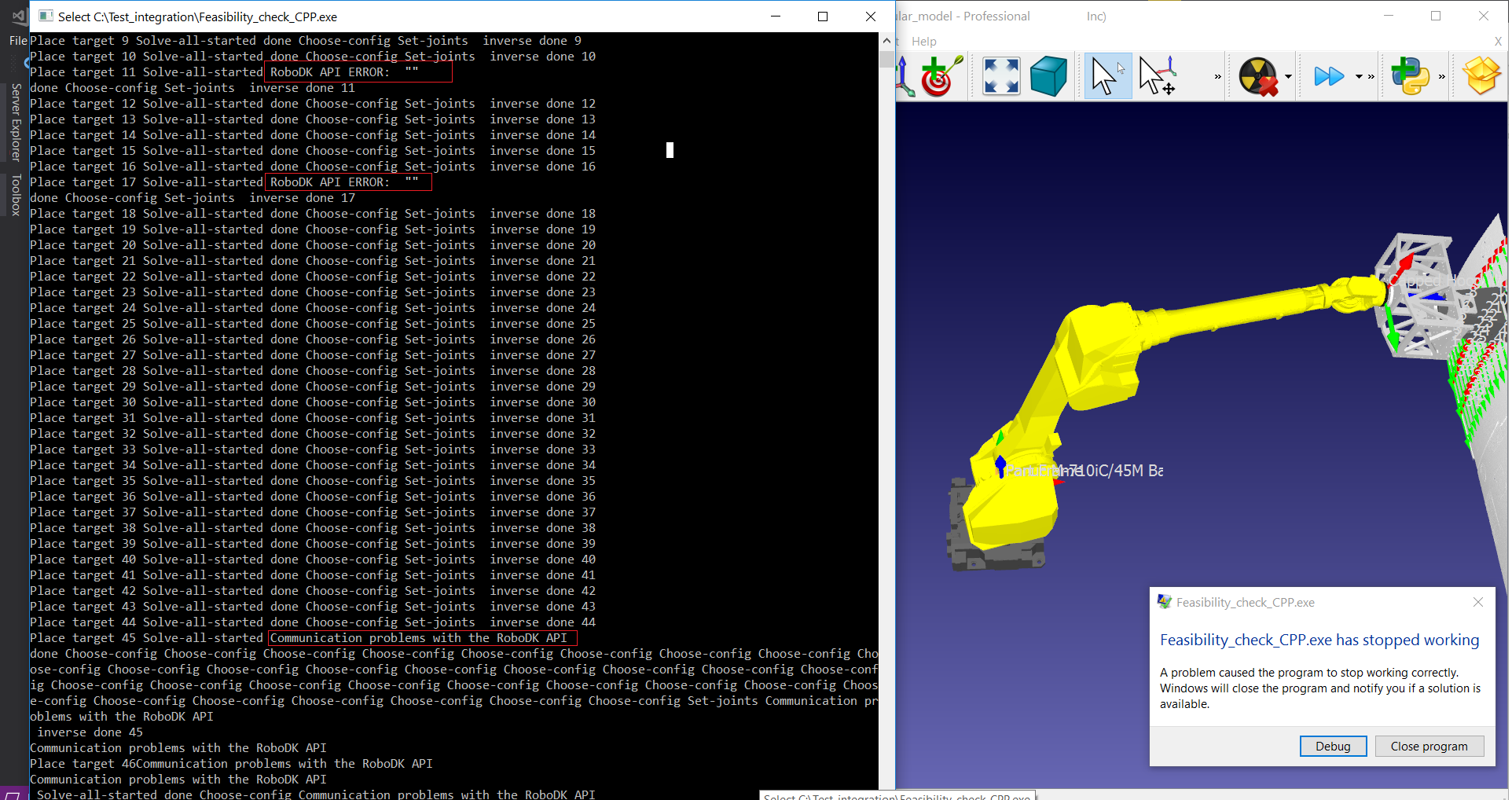The width and height of the screenshot is (1512, 800).
Task: Open the File menu in Visual Studio
Action: point(18,41)
